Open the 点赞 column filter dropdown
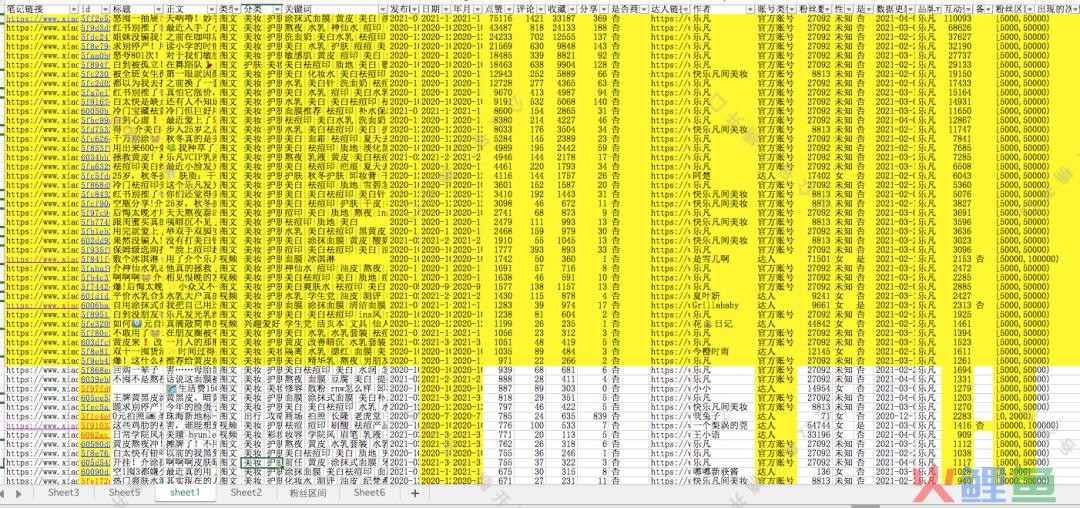 click(511, 10)
